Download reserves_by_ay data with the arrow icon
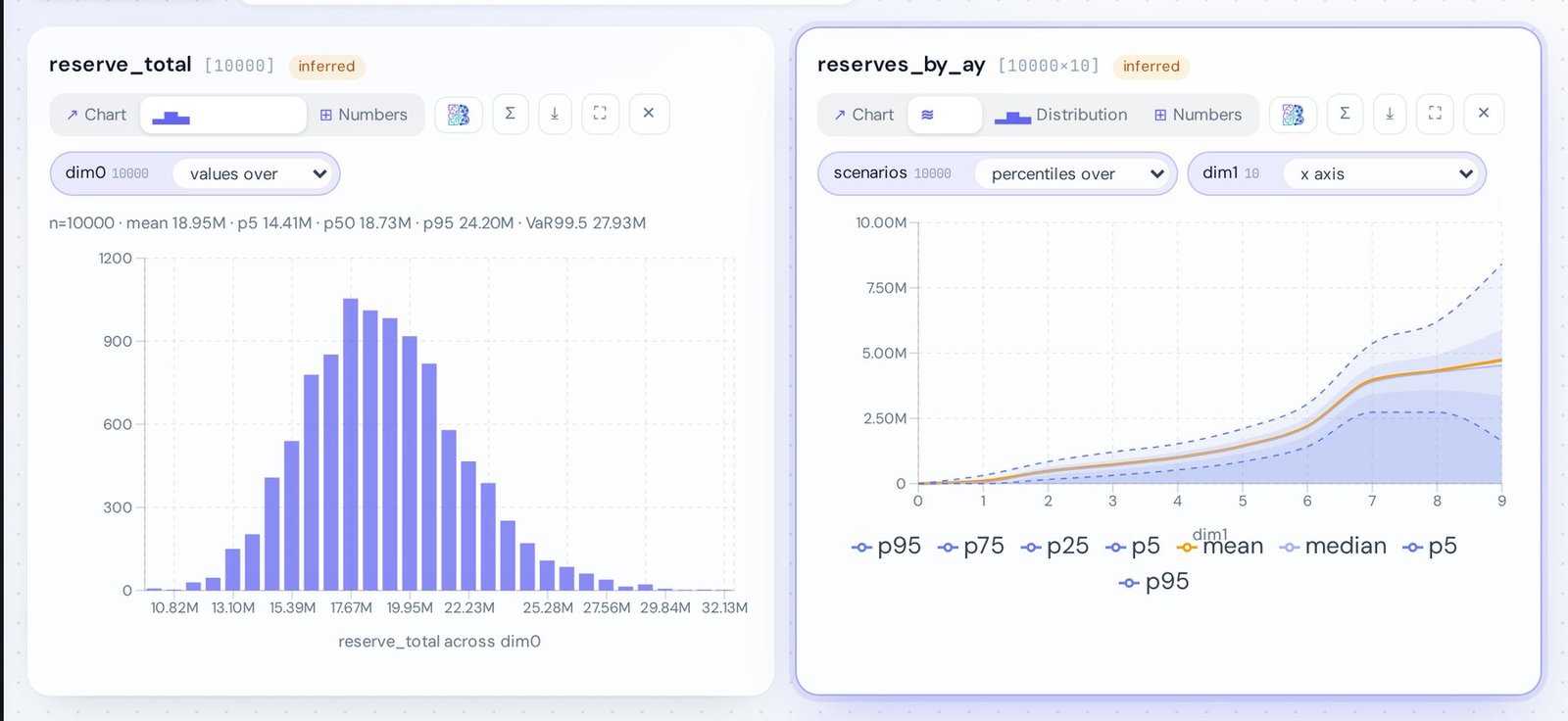1568x721 pixels. point(1390,114)
